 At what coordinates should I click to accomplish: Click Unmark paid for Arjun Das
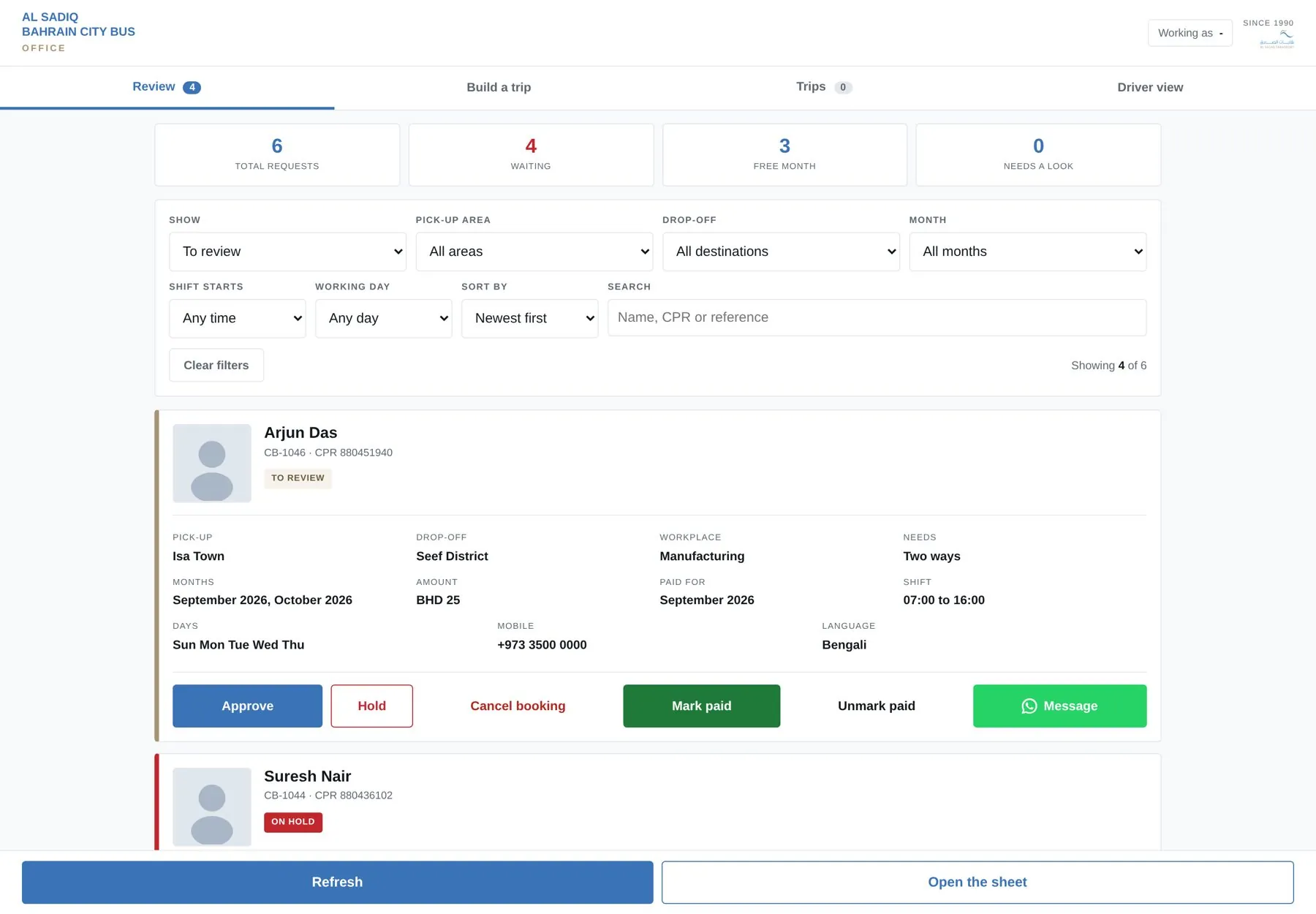click(x=877, y=706)
